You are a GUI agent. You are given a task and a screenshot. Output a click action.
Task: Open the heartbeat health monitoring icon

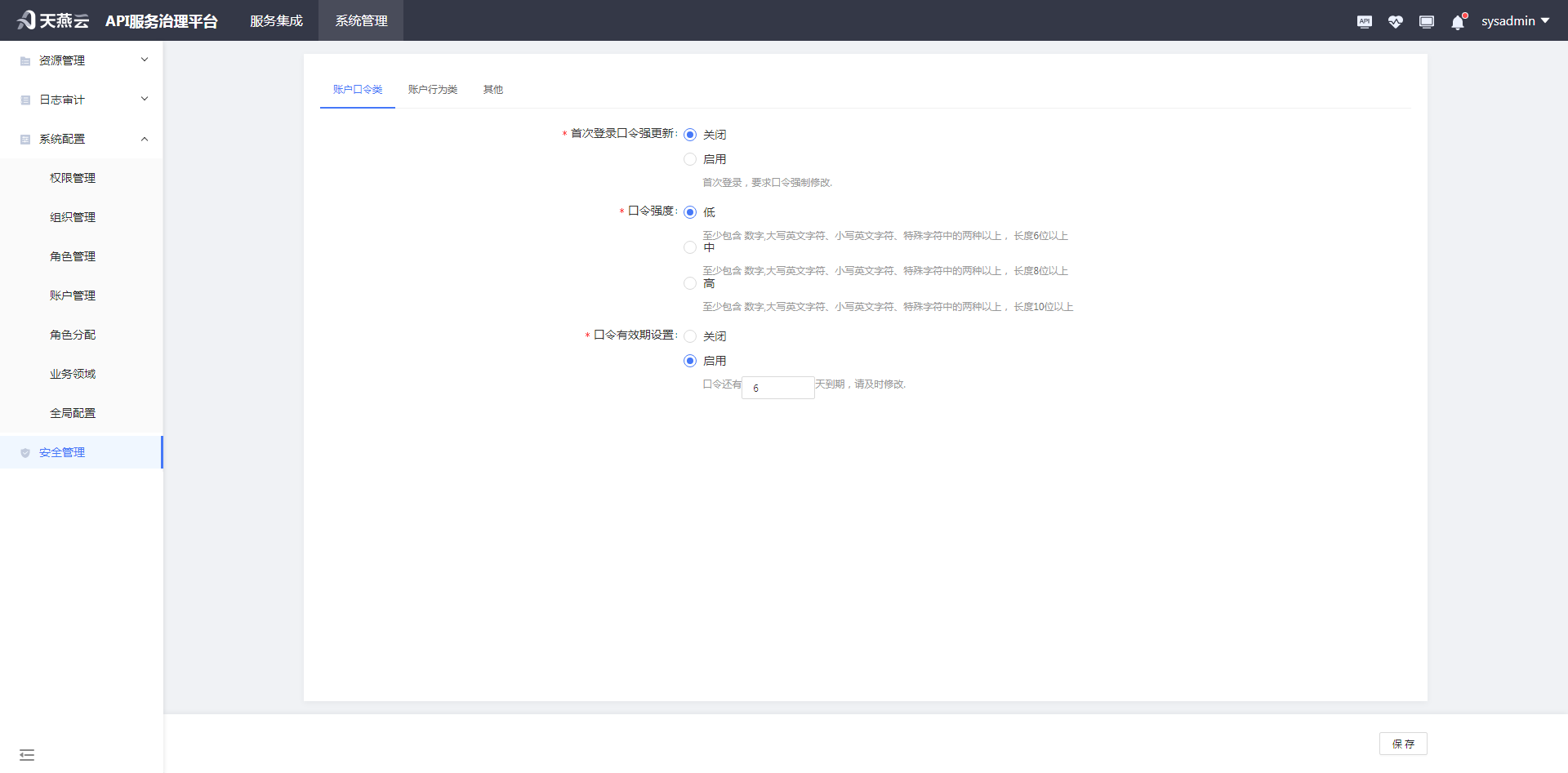click(1395, 22)
